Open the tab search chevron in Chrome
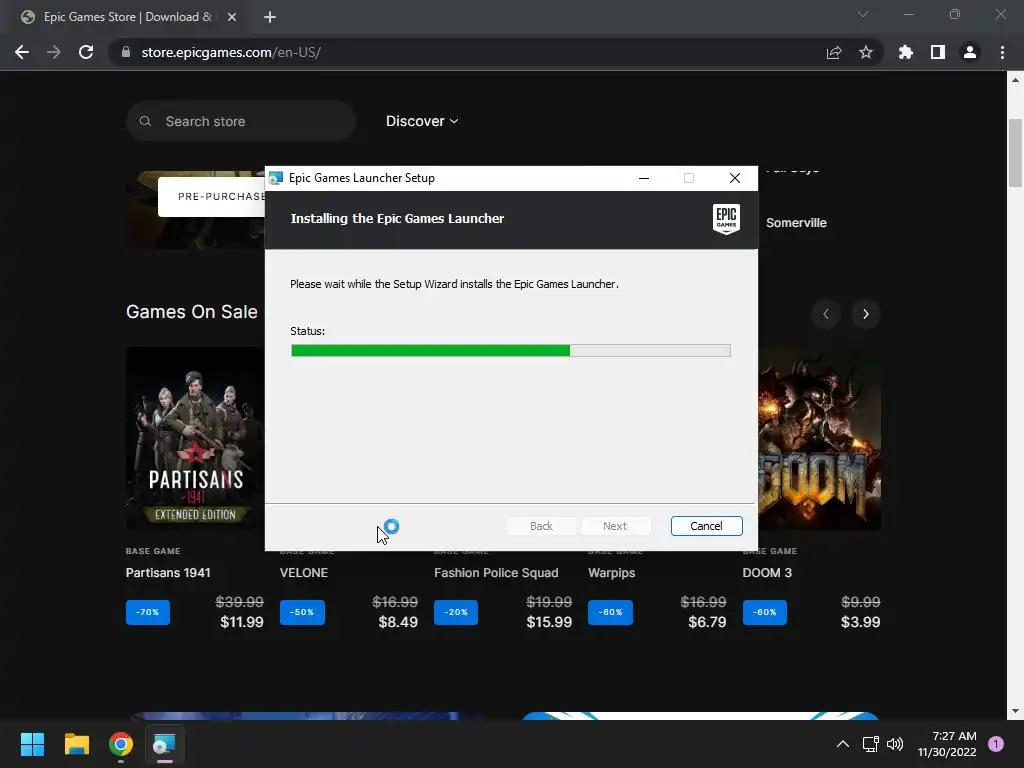The height and width of the screenshot is (768, 1024). tap(863, 14)
